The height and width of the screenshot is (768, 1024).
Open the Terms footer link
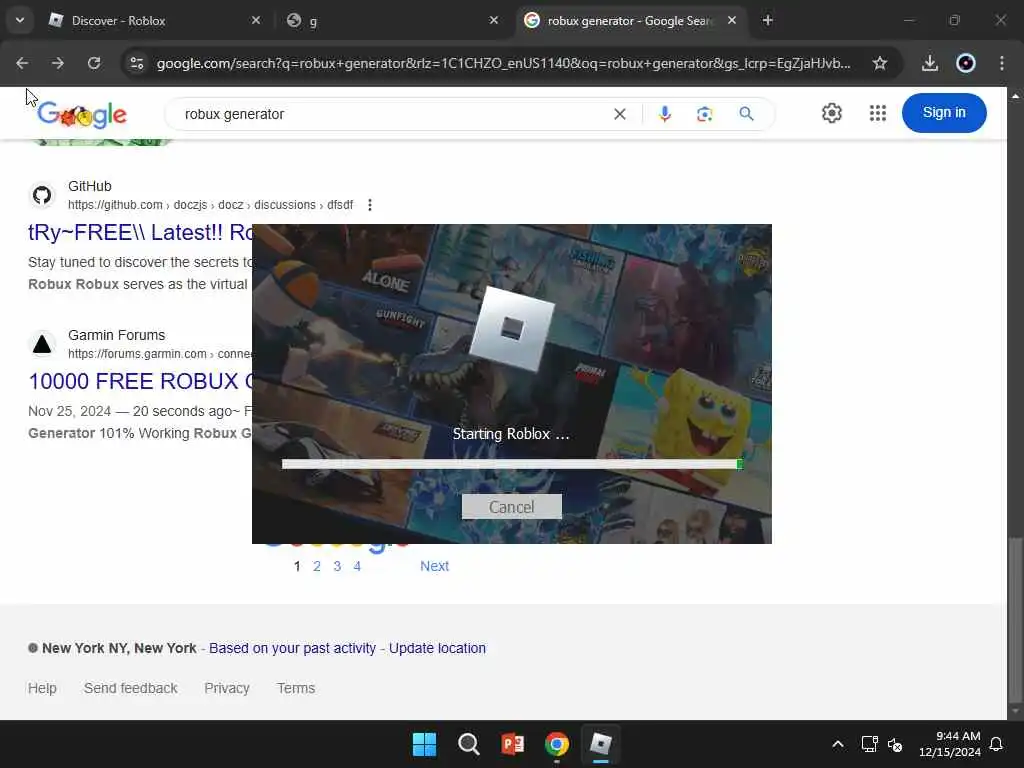coord(296,688)
